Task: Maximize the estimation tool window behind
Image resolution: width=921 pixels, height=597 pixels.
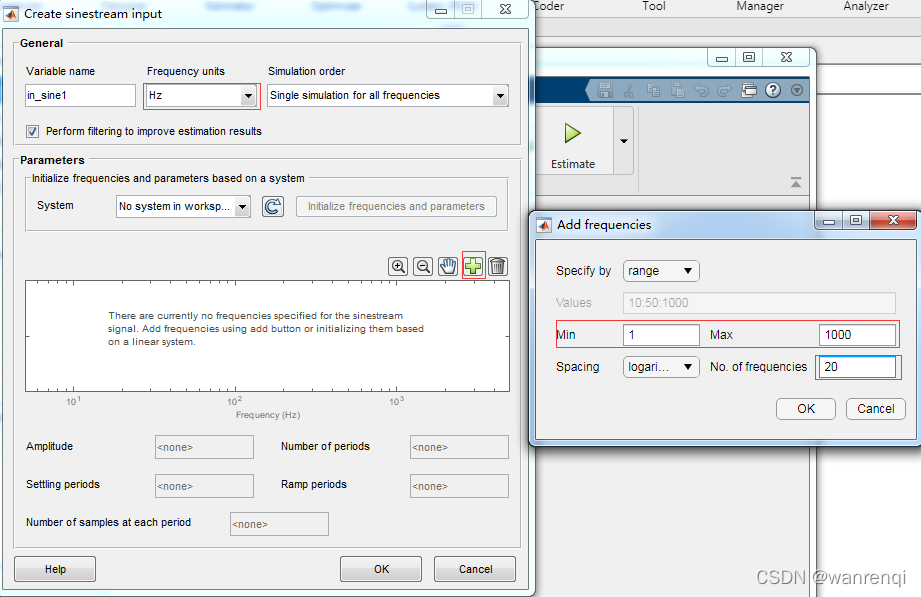Action: pos(749,57)
